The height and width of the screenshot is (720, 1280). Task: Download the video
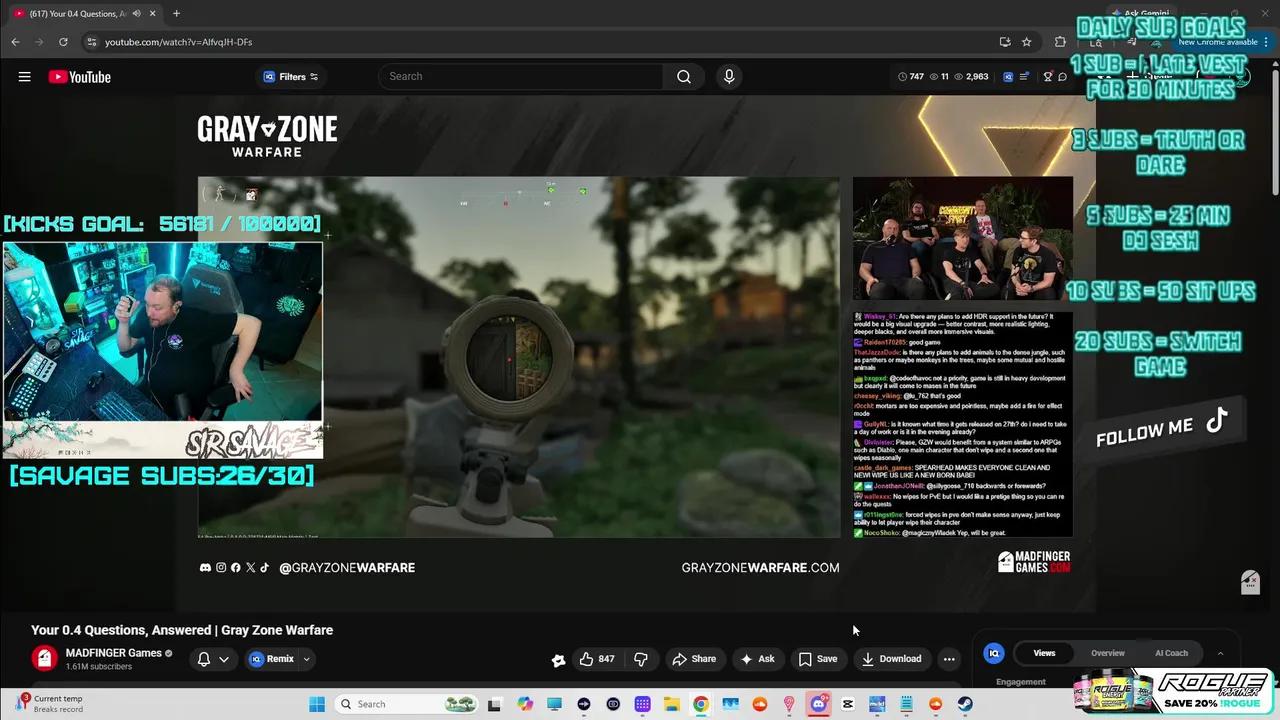click(x=891, y=659)
